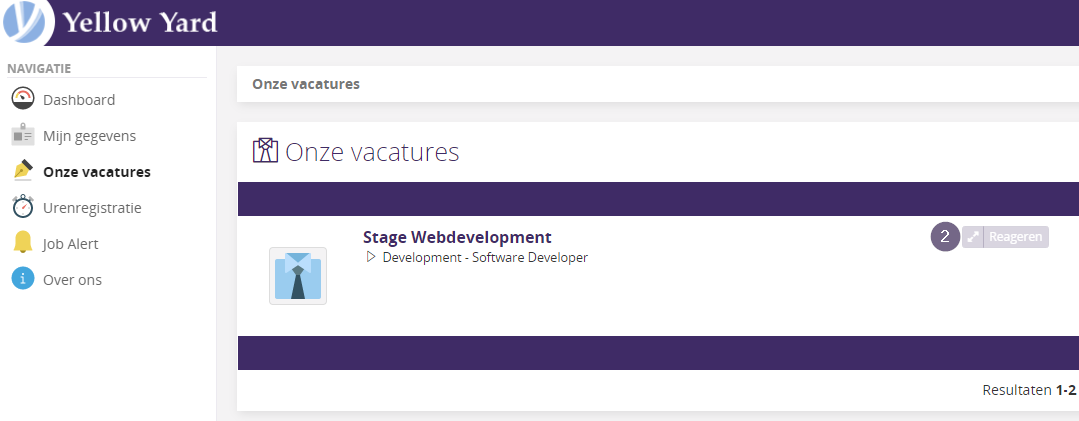Open the Dashboard menu item
The image size is (1079, 421).
(x=79, y=100)
